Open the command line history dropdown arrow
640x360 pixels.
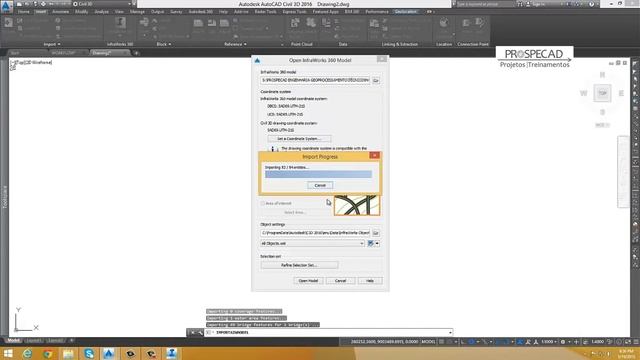point(450,333)
